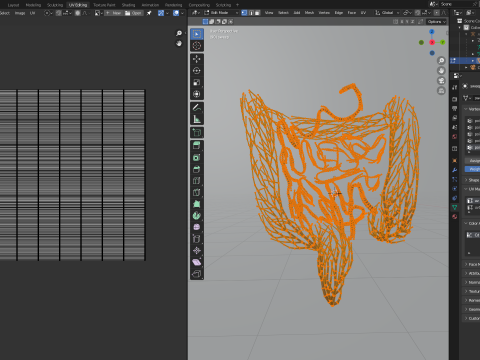Click the UV editor pan hand icon
The height and width of the screenshot is (360, 480).
pyautogui.click(x=179, y=43)
